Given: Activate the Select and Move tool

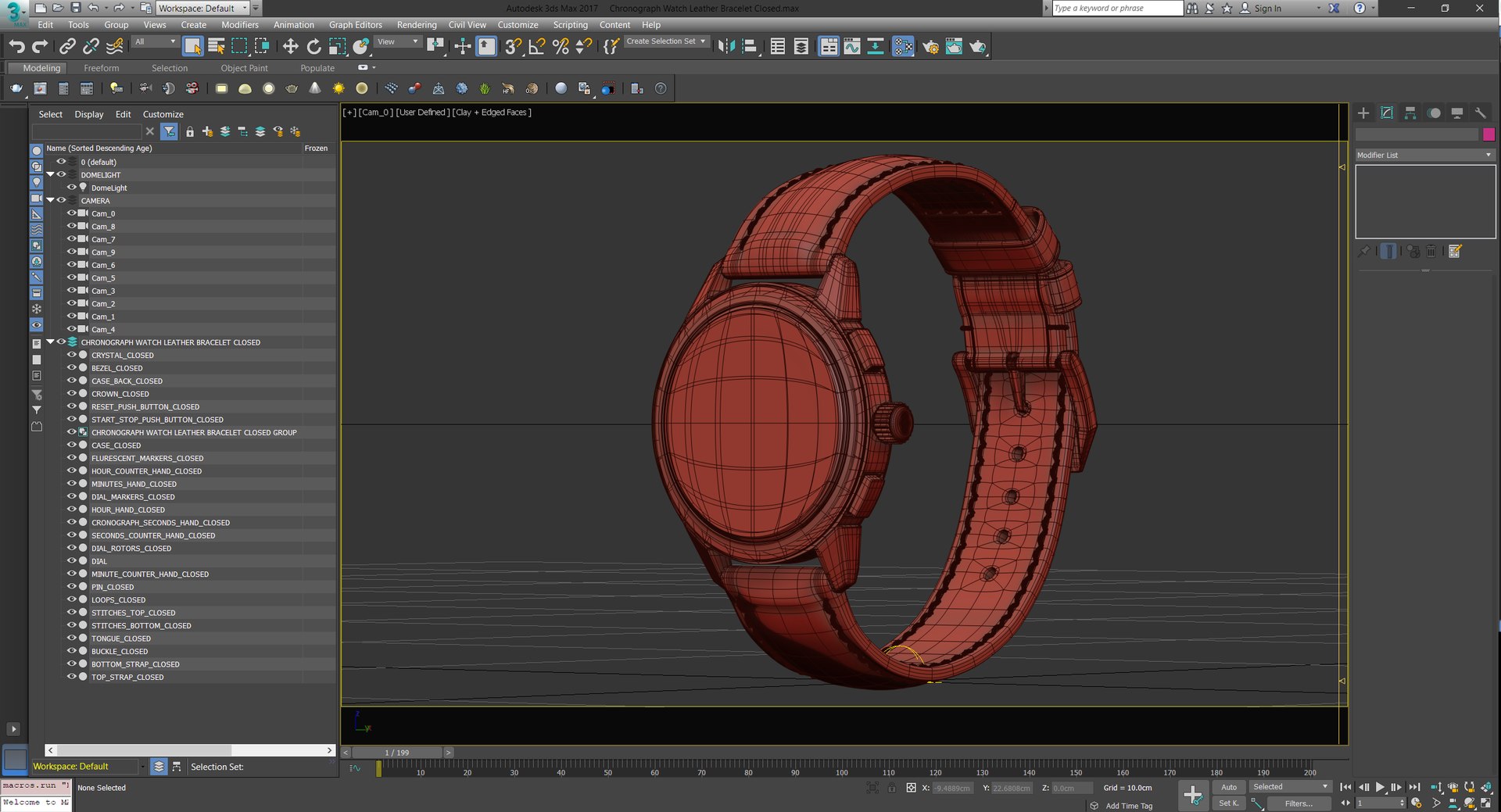Looking at the screenshot, I should click(x=290, y=47).
